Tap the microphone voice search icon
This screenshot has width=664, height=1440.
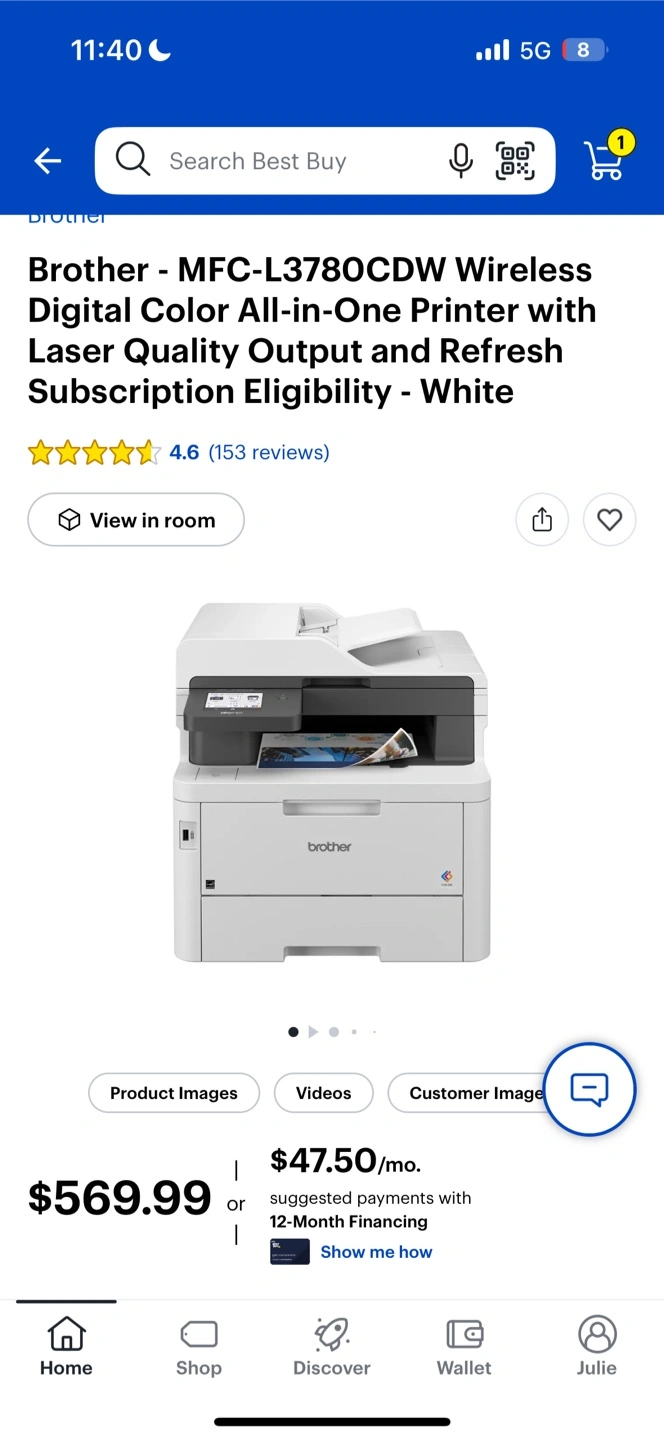click(460, 161)
